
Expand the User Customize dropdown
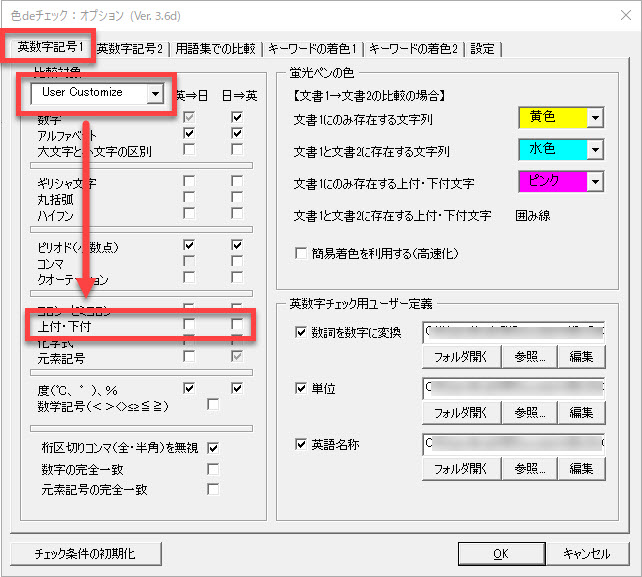[154, 93]
